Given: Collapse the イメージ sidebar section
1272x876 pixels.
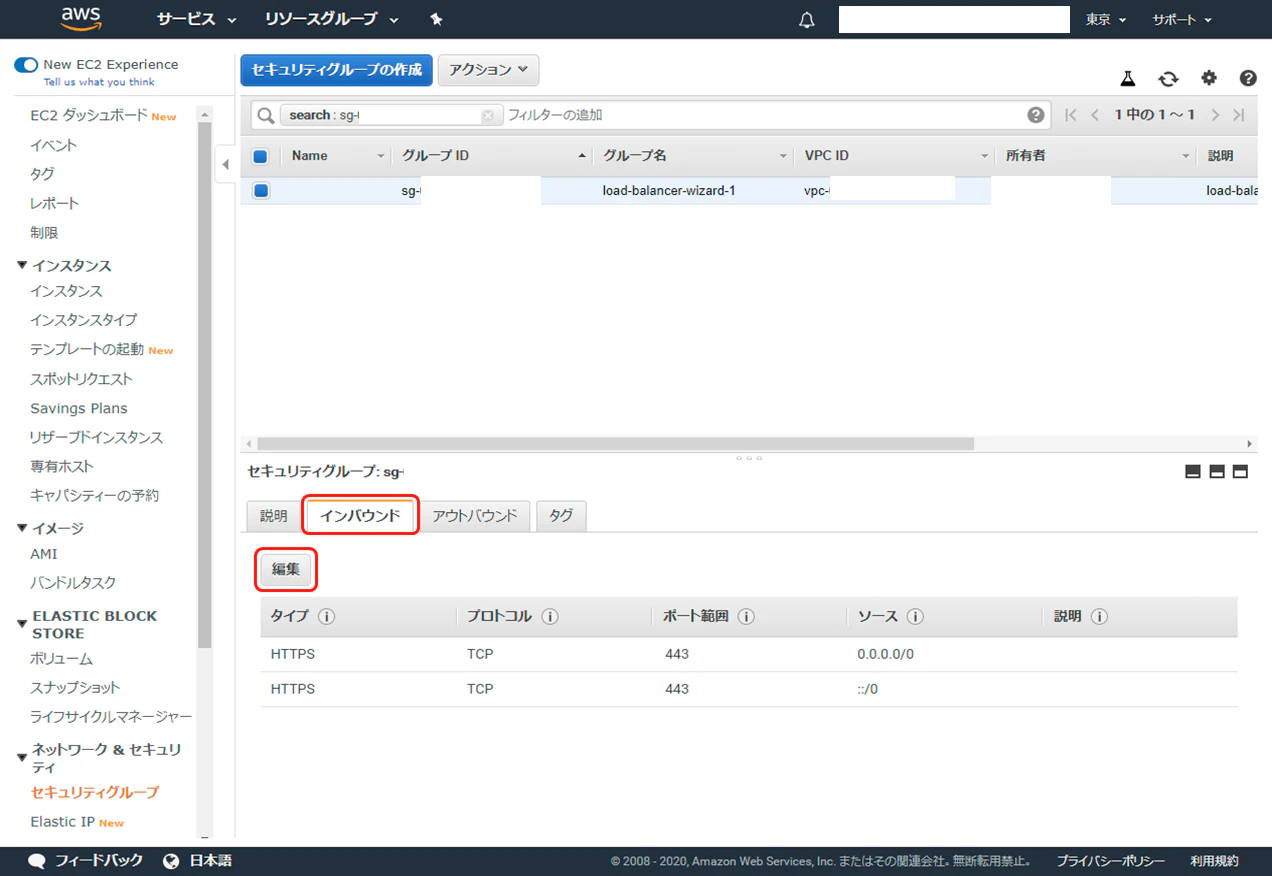Looking at the screenshot, I should pos(22,529).
